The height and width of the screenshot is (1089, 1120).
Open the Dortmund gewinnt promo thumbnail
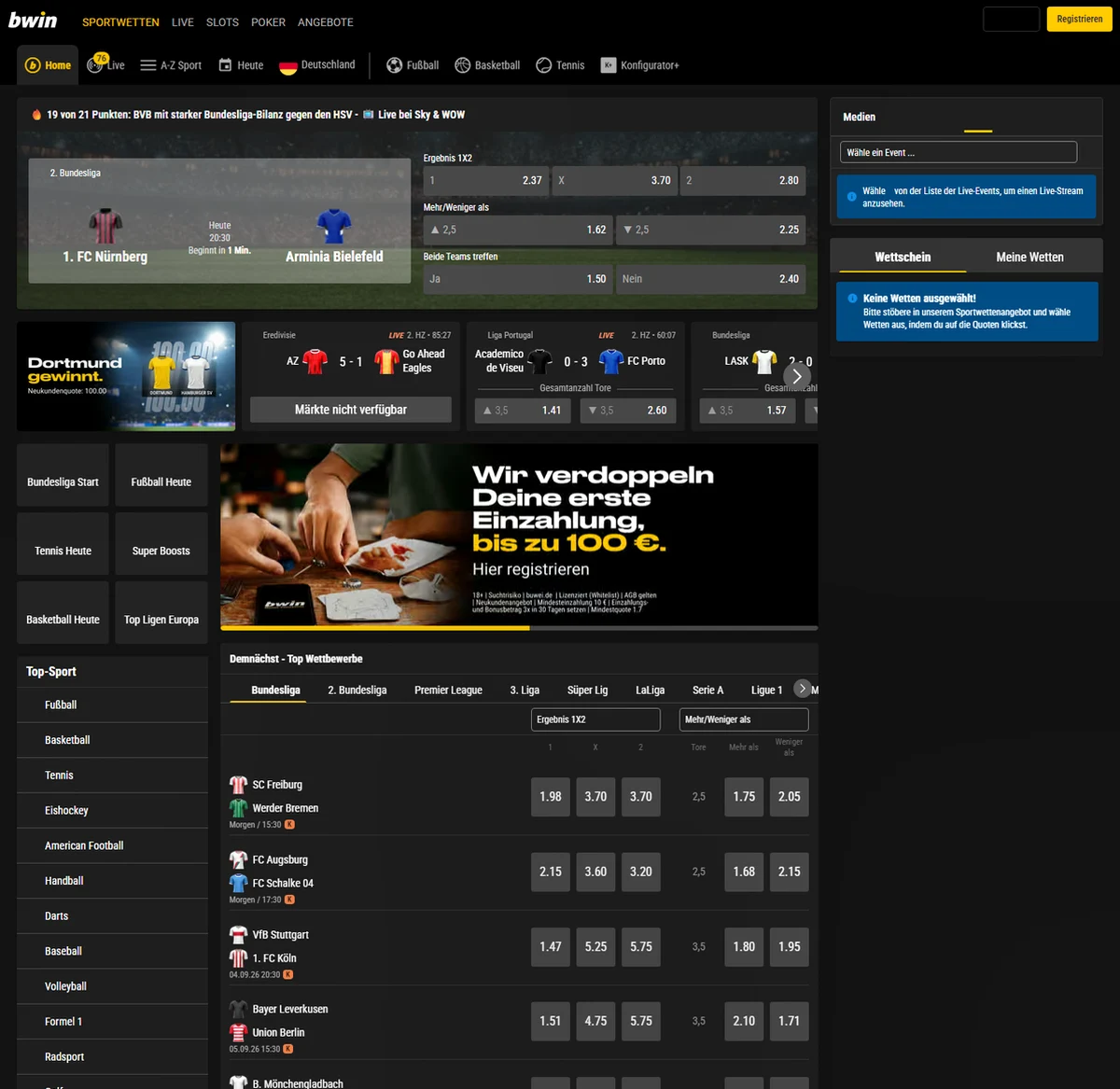126,376
